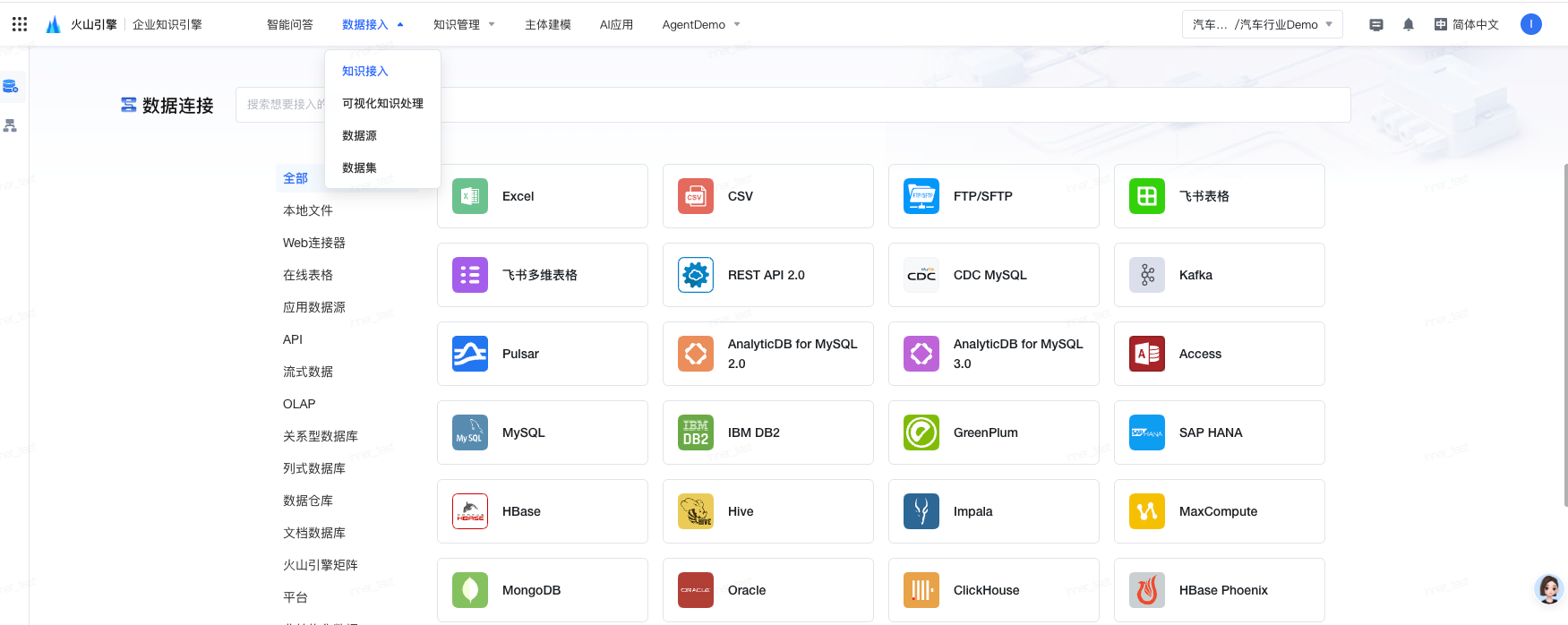Click the MySQL connector icon
This screenshot has height=625, width=1568.
[470, 432]
